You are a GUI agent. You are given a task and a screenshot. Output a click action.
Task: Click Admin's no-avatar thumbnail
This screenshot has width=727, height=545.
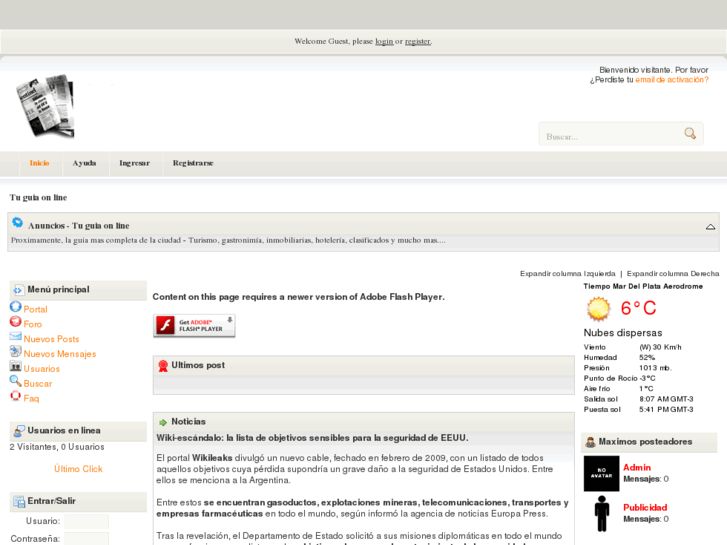pyautogui.click(x=601, y=474)
